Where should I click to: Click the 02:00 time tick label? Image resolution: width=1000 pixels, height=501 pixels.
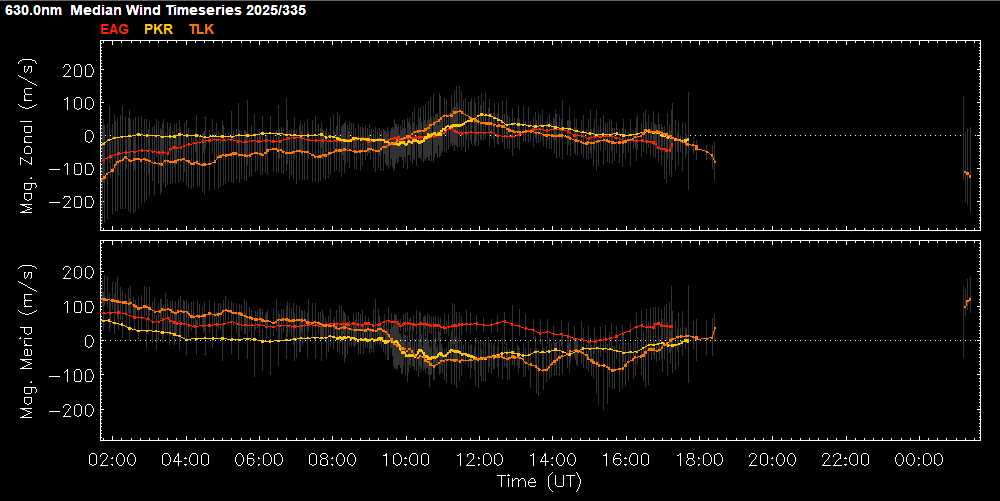click(112, 460)
